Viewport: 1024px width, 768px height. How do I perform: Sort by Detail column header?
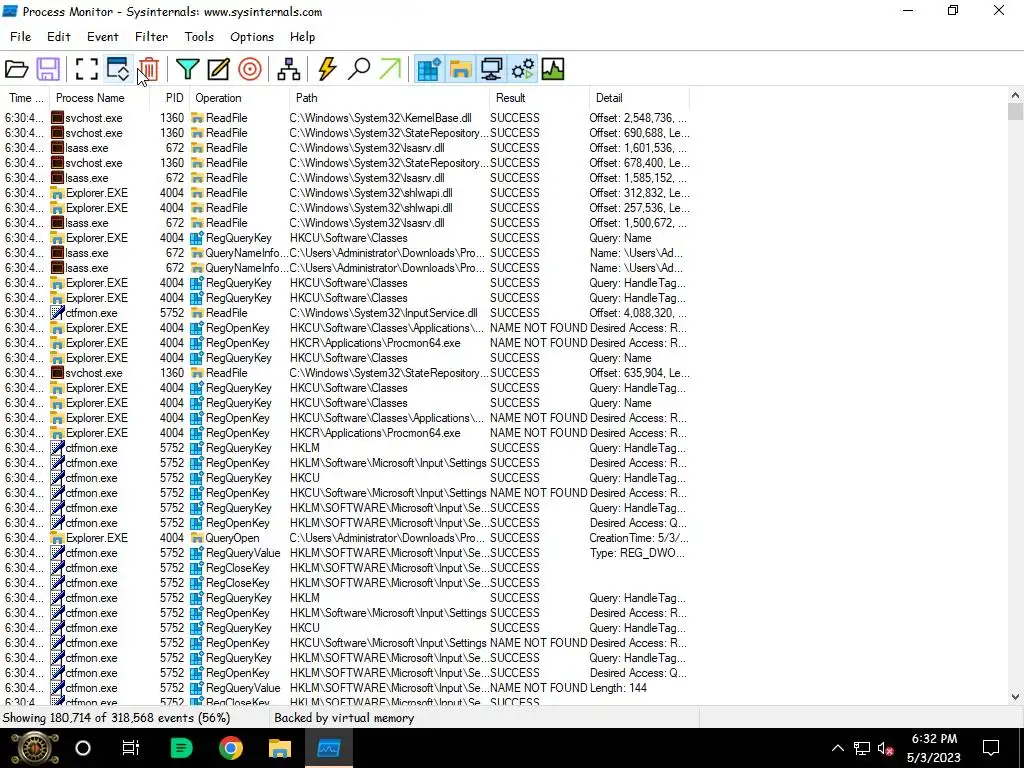point(639,98)
